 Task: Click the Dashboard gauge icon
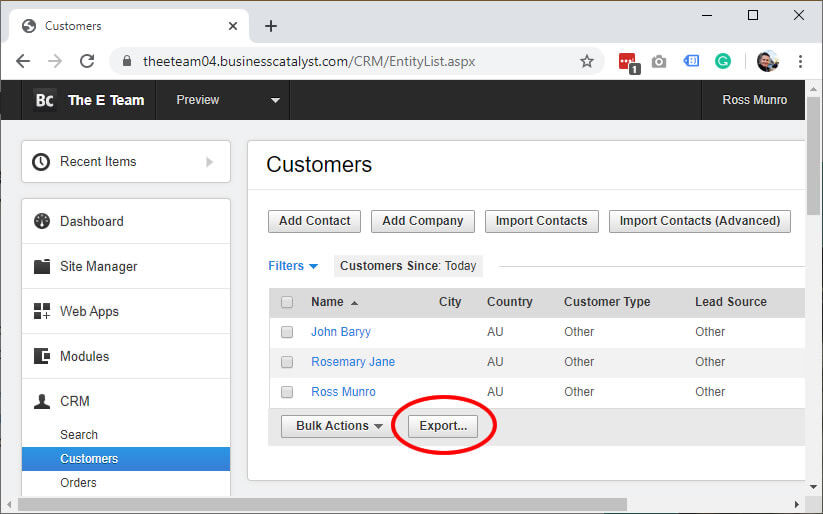(42, 221)
